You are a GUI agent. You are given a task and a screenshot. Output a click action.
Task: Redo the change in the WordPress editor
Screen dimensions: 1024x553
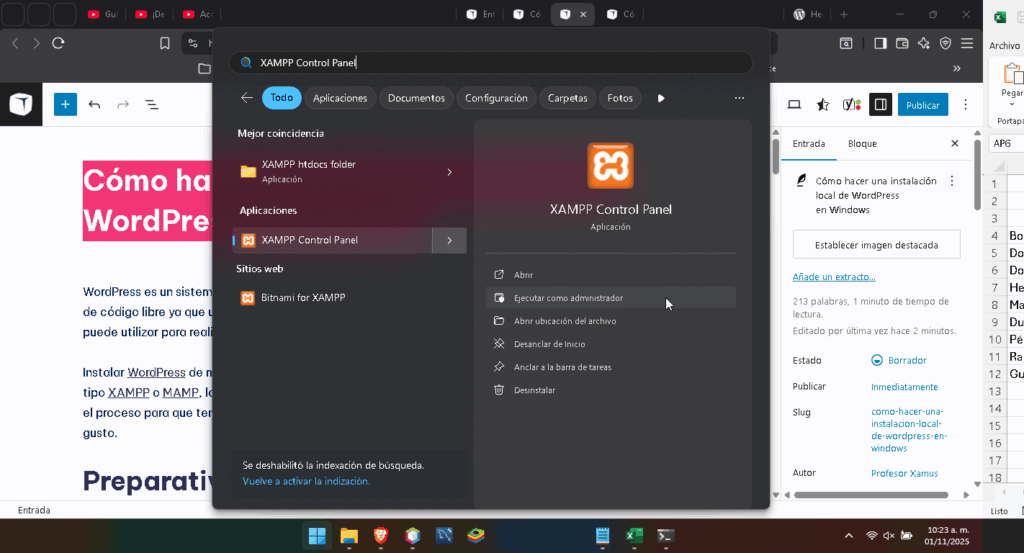123,104
